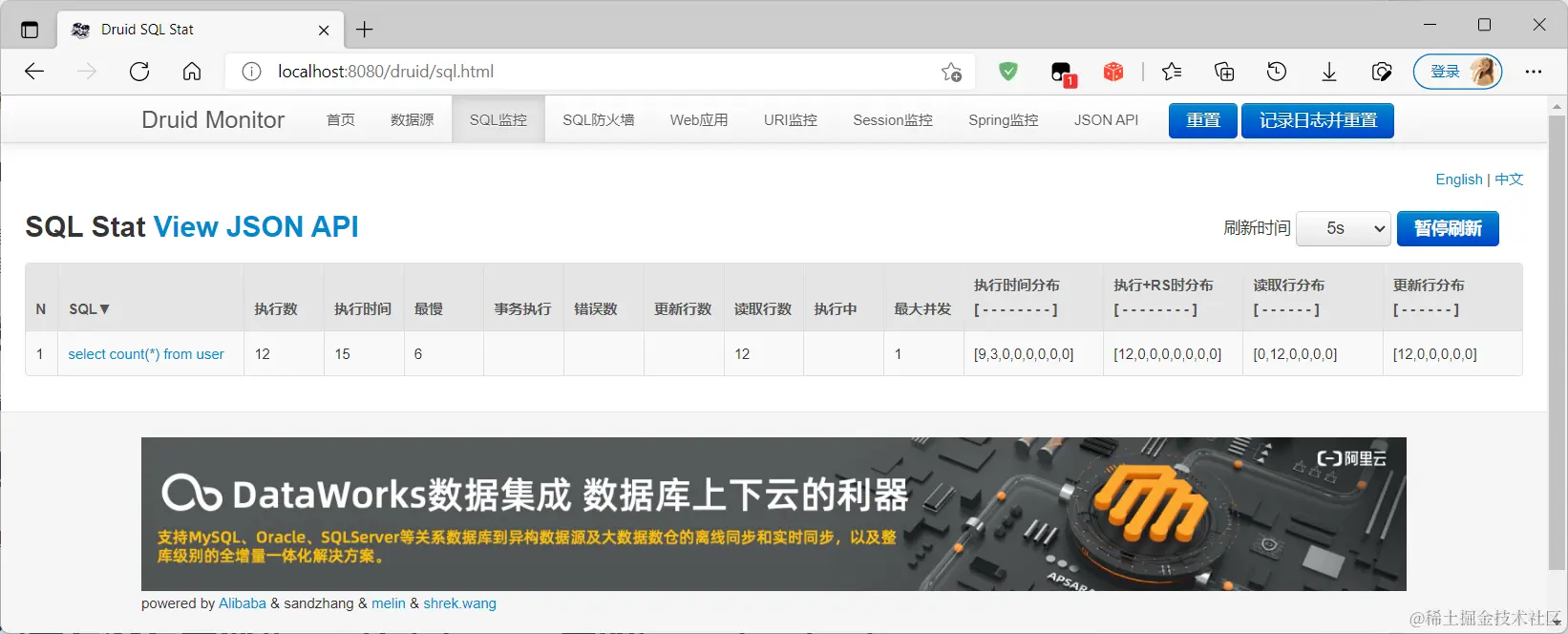Open the select count(*) from user link

pyautogui.click(x=146, y=354)
